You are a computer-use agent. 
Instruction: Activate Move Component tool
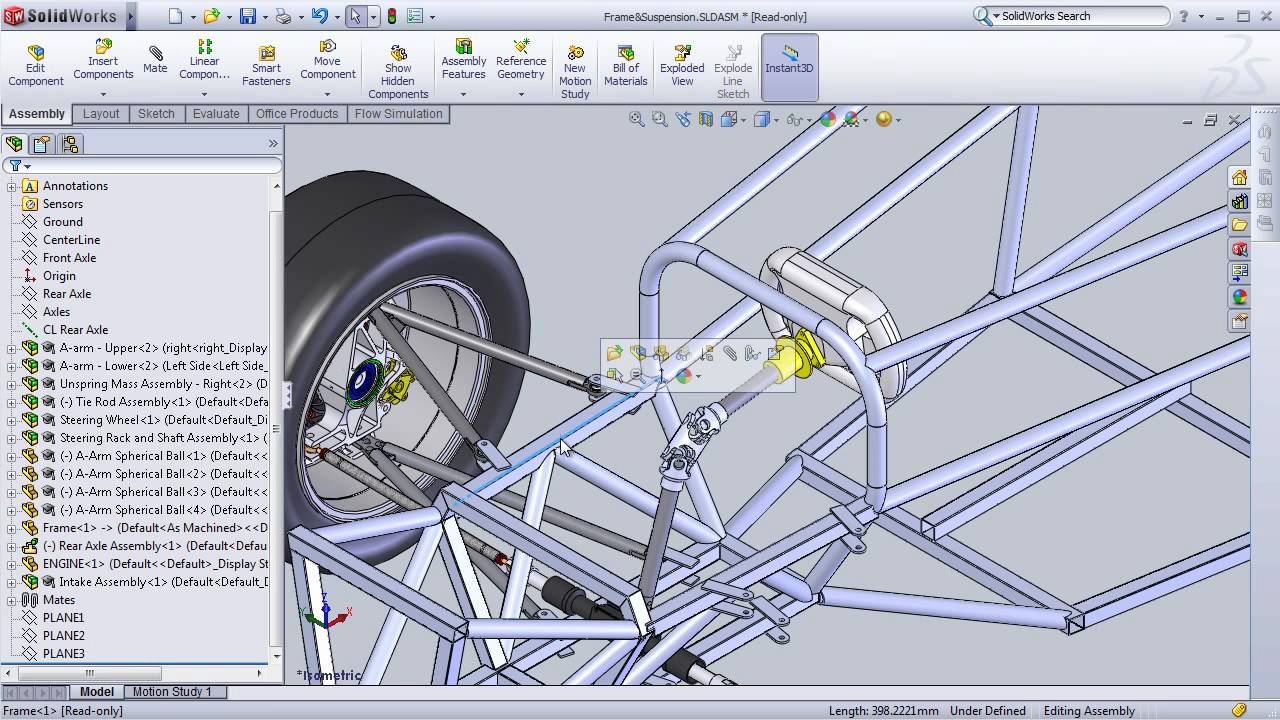coord(327,60)
